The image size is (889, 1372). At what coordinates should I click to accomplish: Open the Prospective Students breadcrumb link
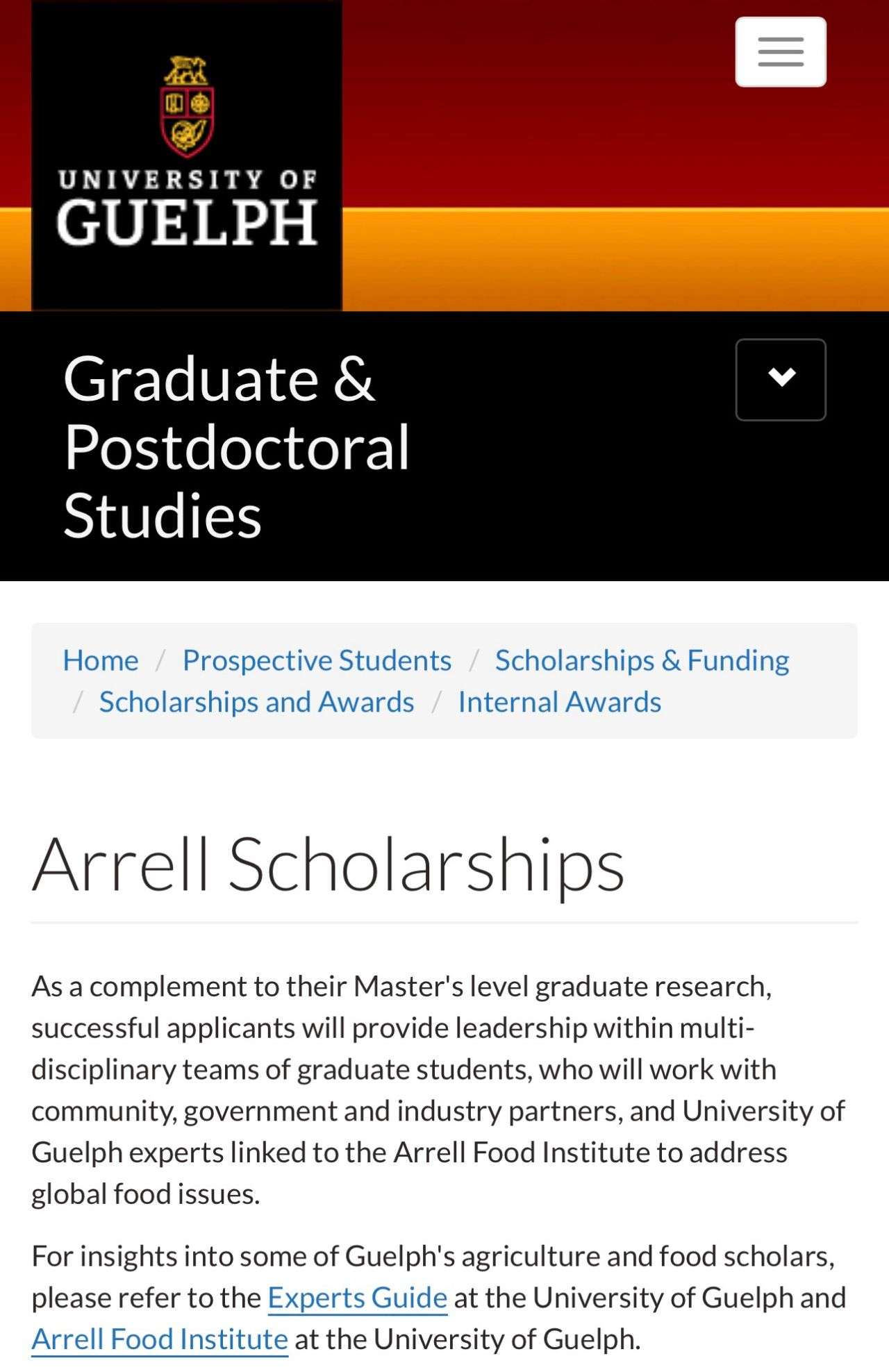click(317, 660)
